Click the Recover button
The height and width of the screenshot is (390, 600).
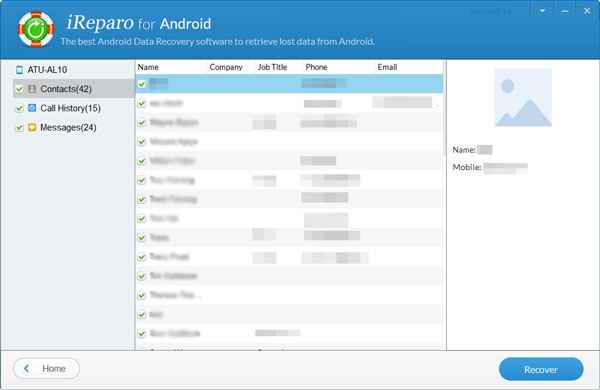[541, 369]
